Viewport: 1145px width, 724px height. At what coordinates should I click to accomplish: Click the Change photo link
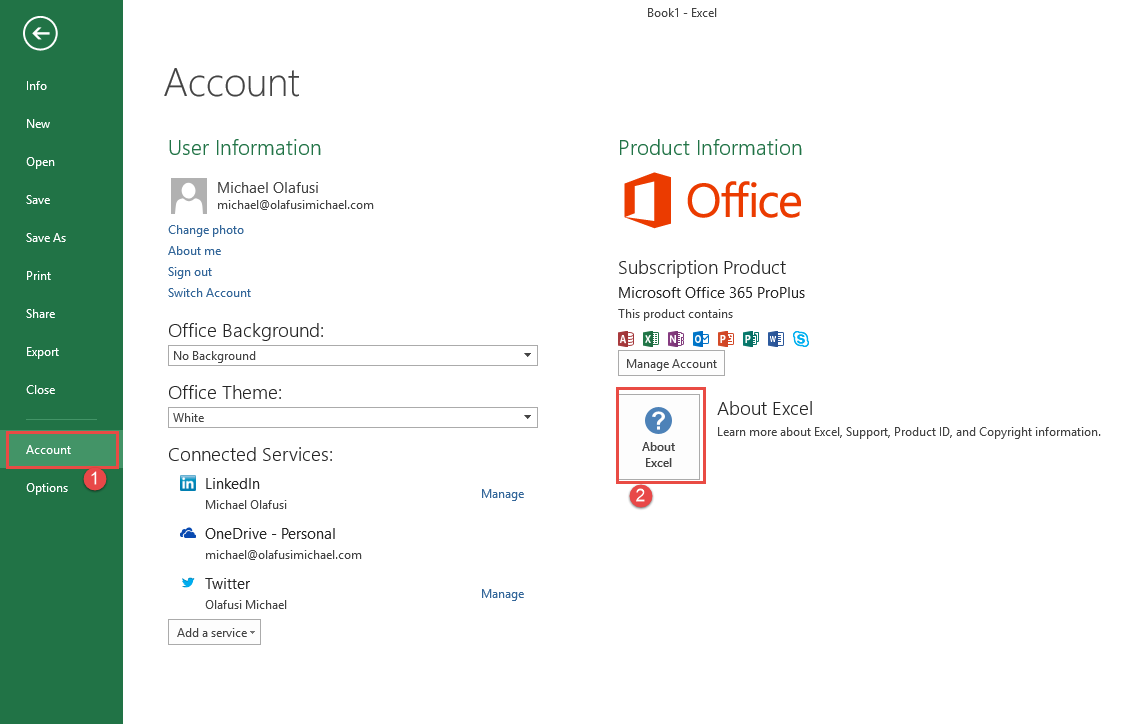(206, 229)
